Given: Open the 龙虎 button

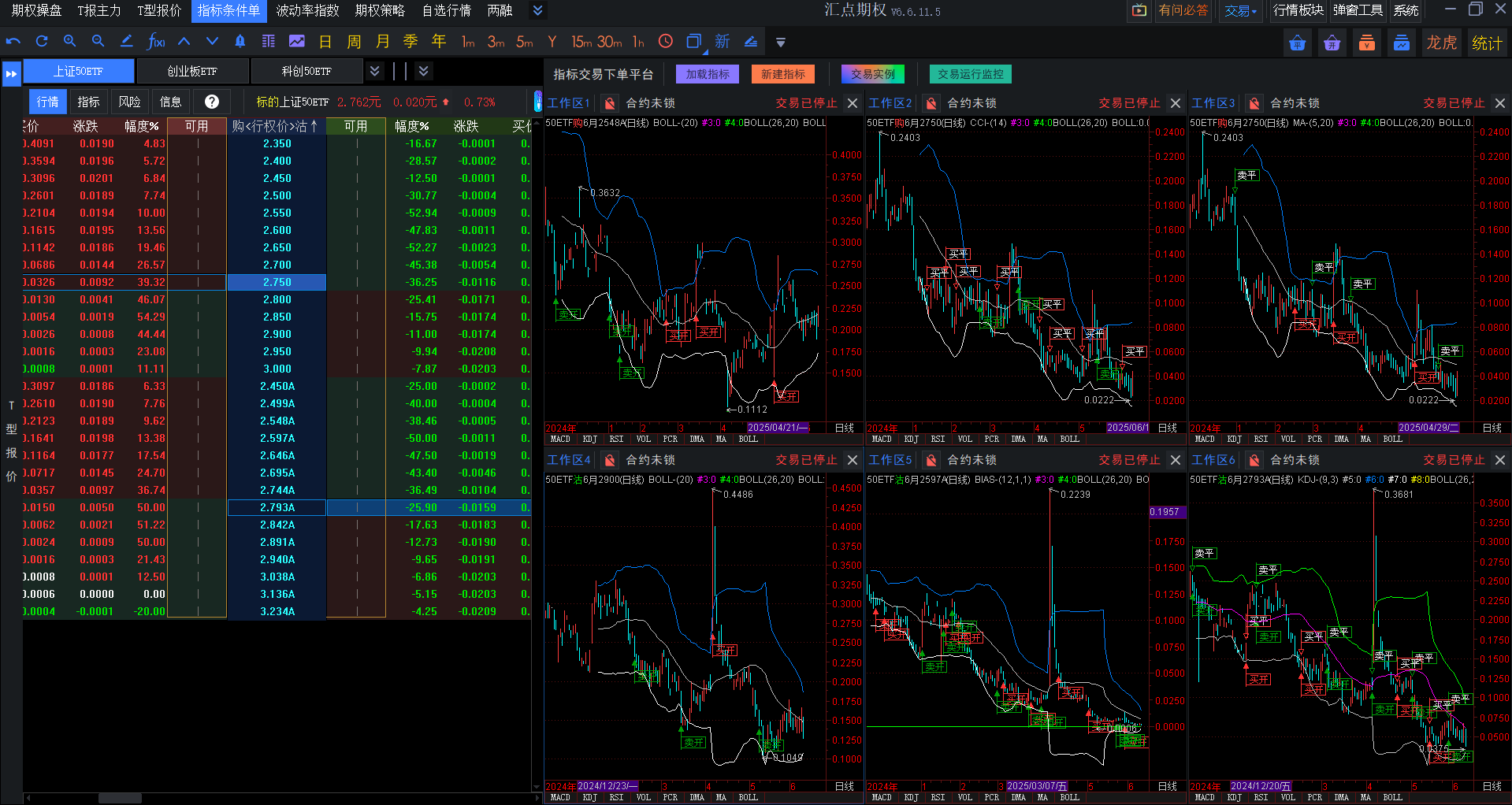Looking at the screenshot, I should [x=1442, y=43].
